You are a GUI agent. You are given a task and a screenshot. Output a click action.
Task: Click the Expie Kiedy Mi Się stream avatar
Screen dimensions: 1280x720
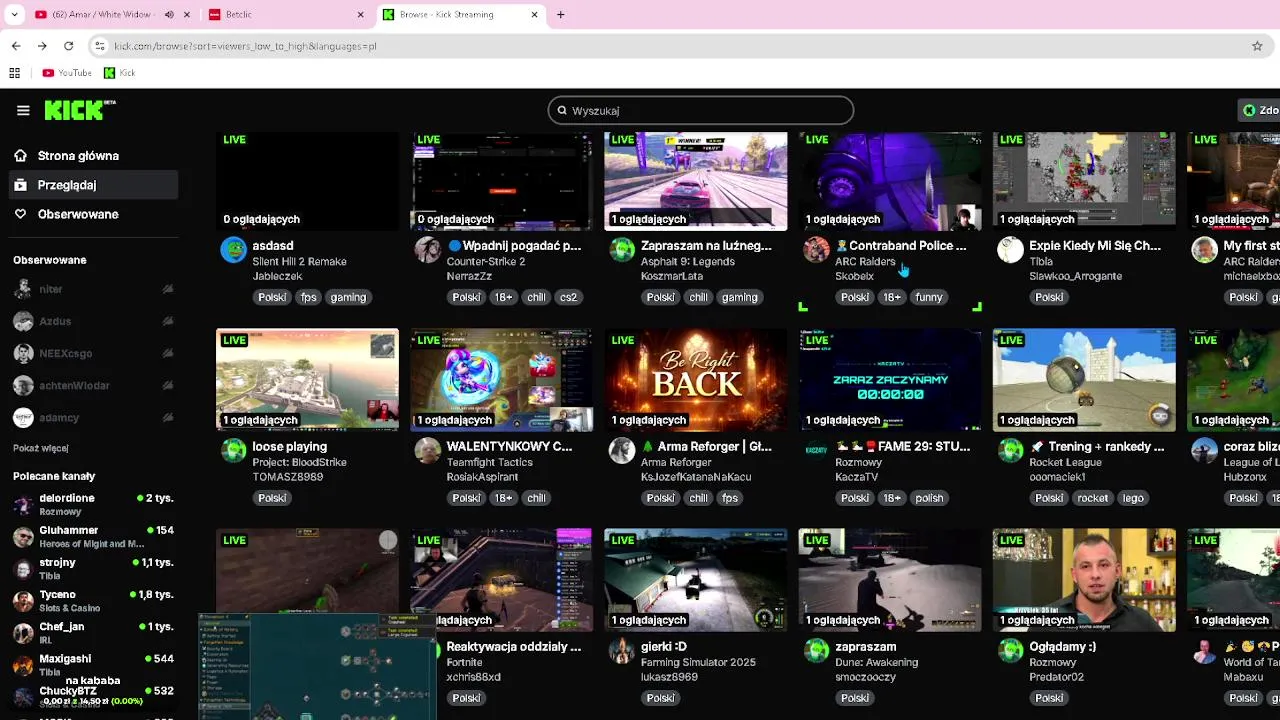pos(1010,250)
